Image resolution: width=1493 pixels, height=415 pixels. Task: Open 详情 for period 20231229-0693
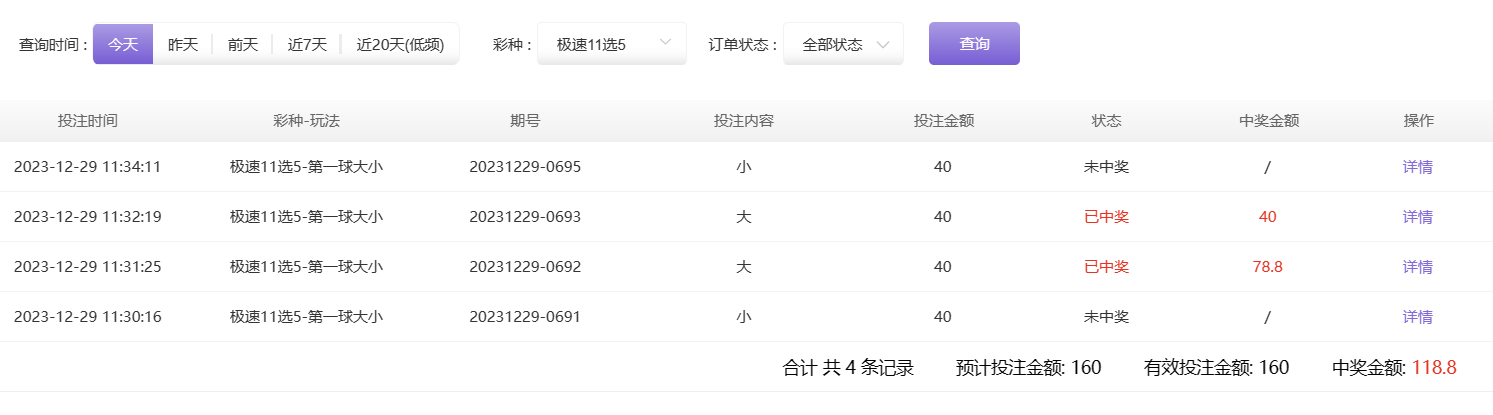(x=1418, y=217)
